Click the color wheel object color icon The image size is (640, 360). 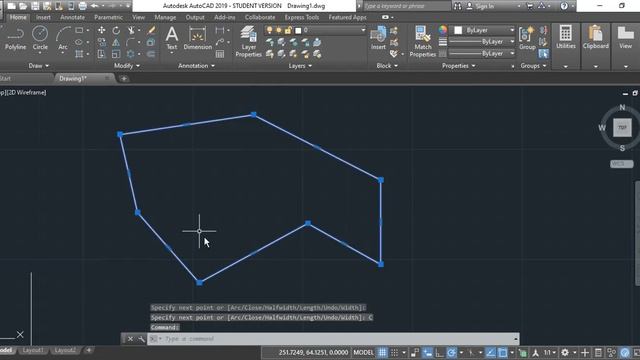point(442,30)
